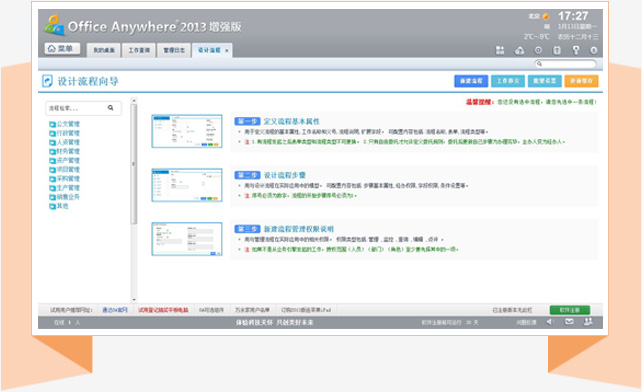This screenshot has height=392, width=642.
Task: Open the 行政管理 folder
Action: 68,133
